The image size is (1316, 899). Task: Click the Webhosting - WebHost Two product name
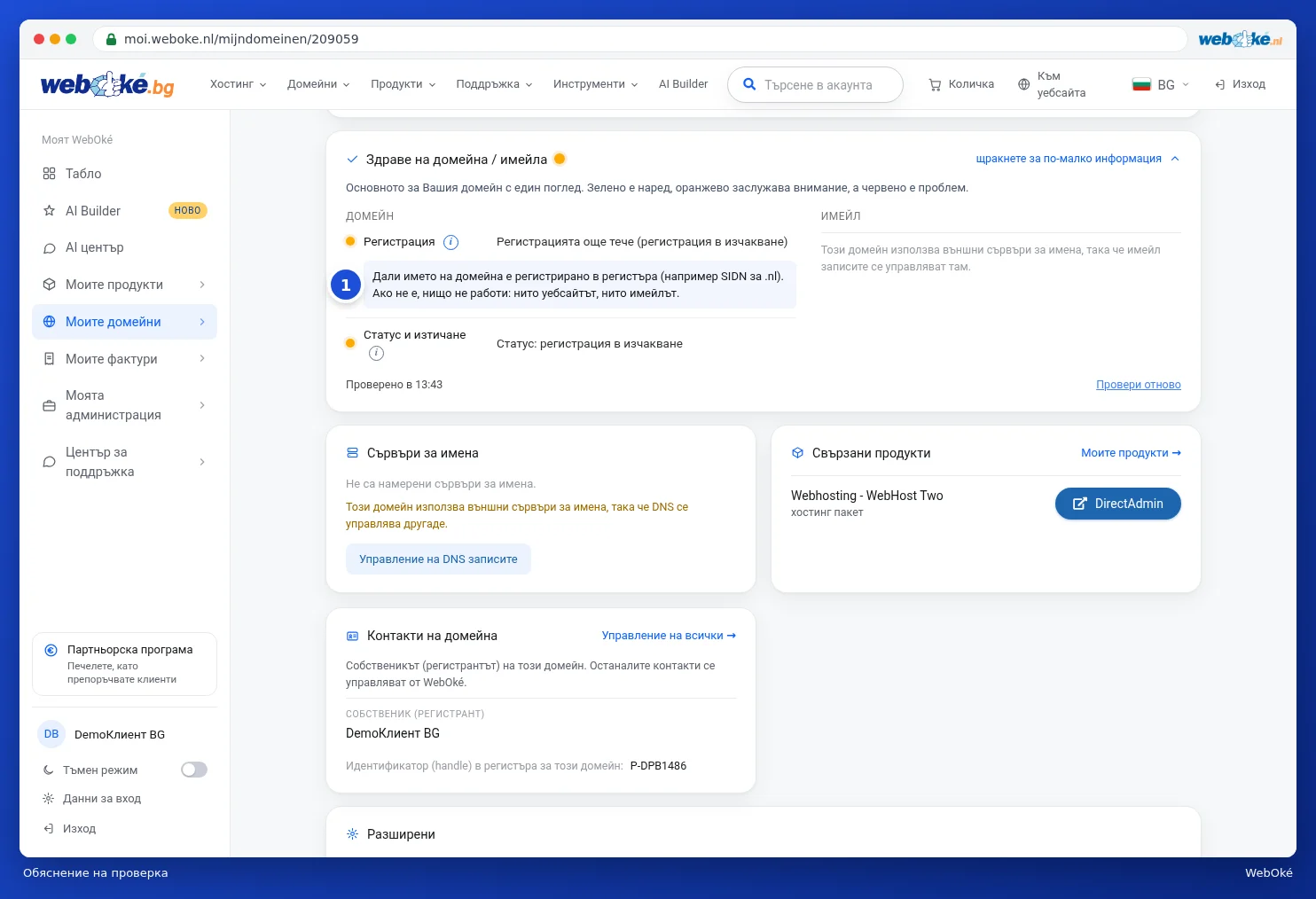pos(867,496)
